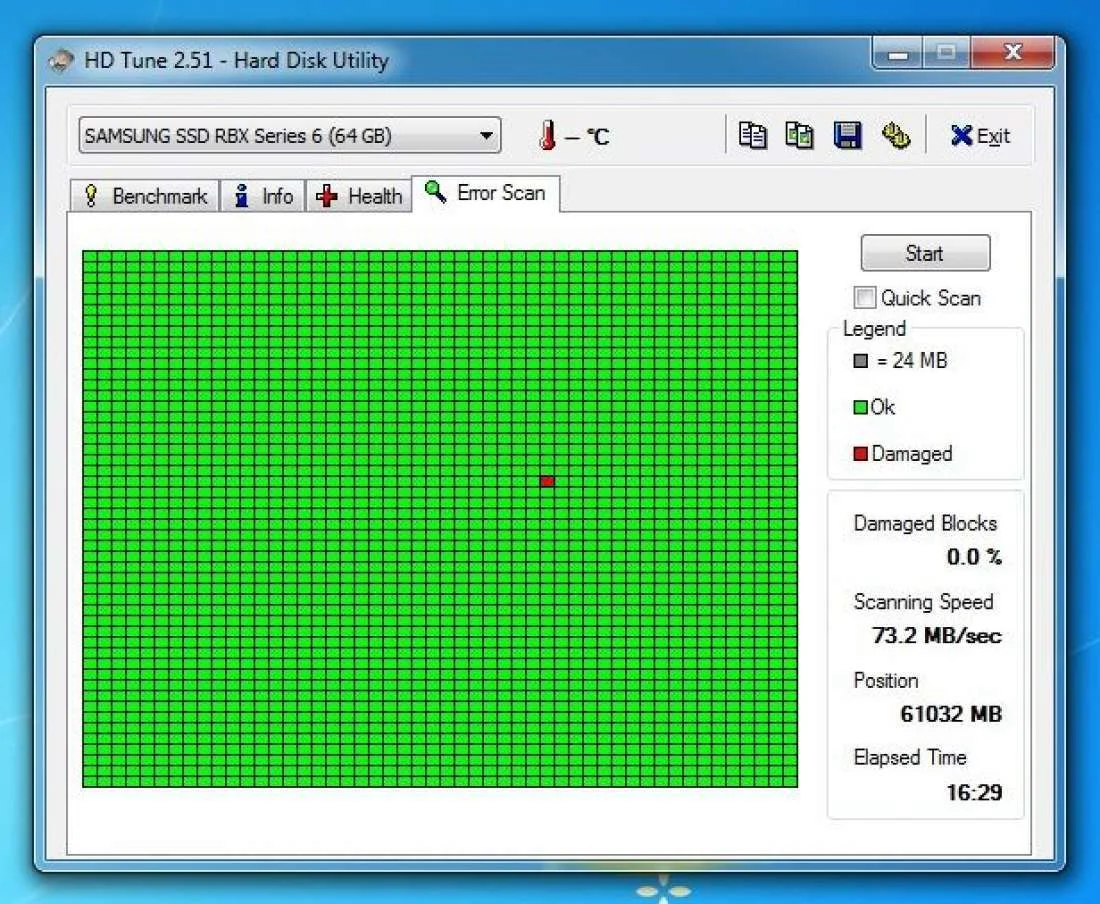Image resolution: width=1100 pixels, height=904 pixels.
Task: Switch to the Health tab
Action: [358, 196]
